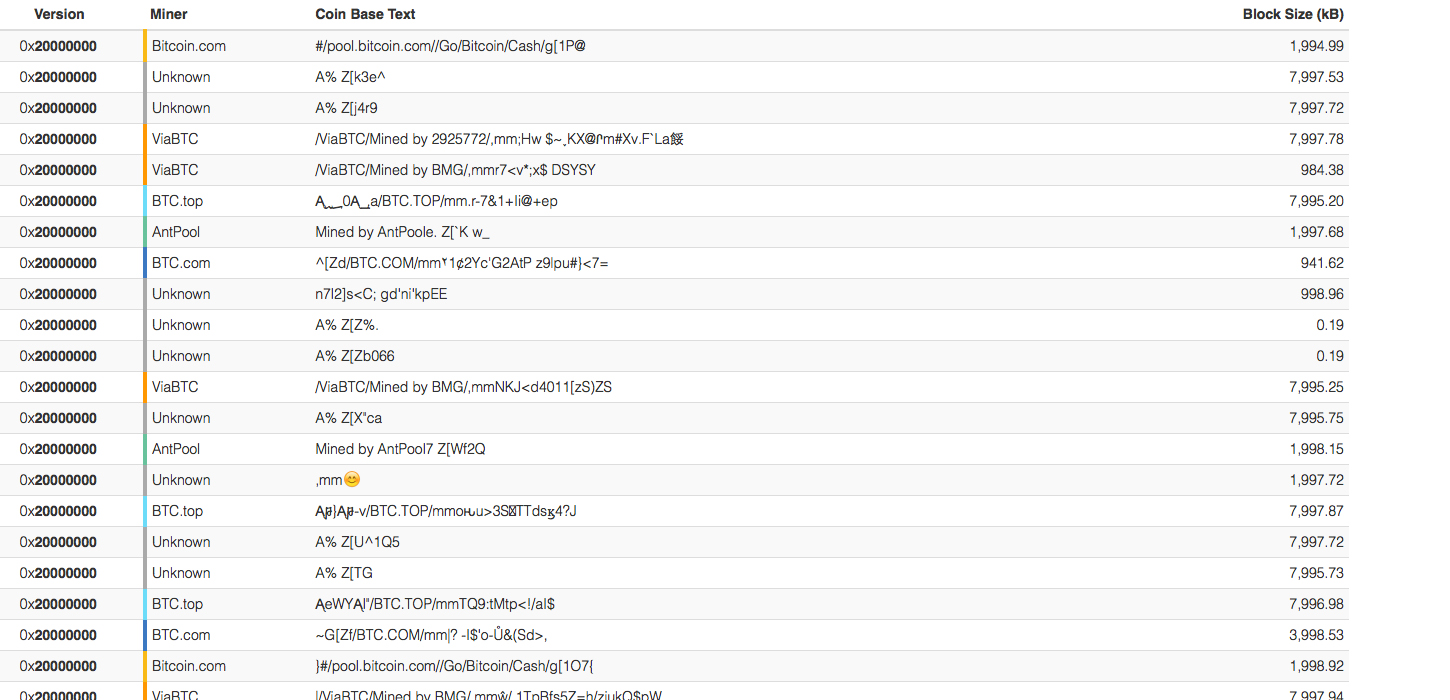The width and height of the screenshot is (1450, 700).
Task: Select block size value 3,998.53
Action: [x=1316, y=635]
